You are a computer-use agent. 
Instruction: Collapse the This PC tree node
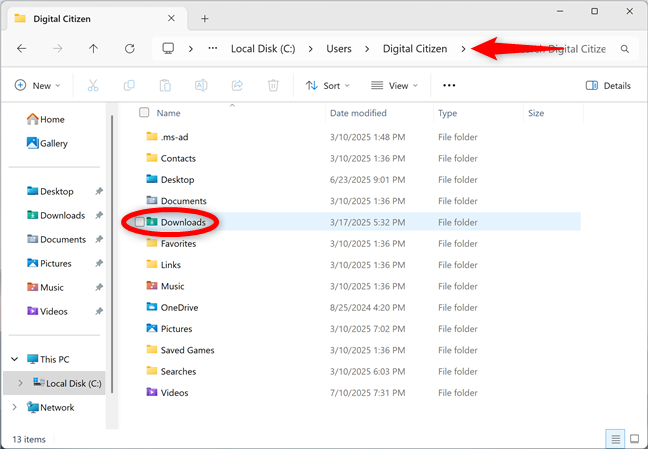coord(14,359)
